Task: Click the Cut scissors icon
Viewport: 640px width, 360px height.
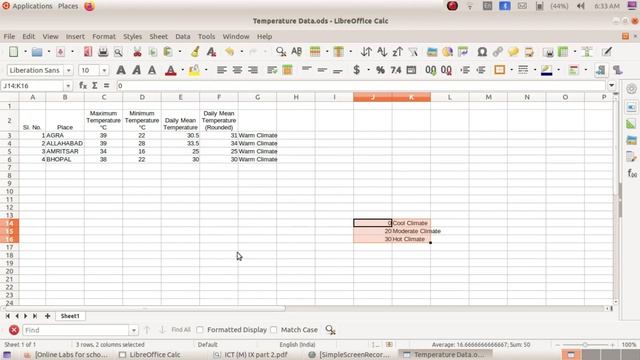Action: point(137,52)
